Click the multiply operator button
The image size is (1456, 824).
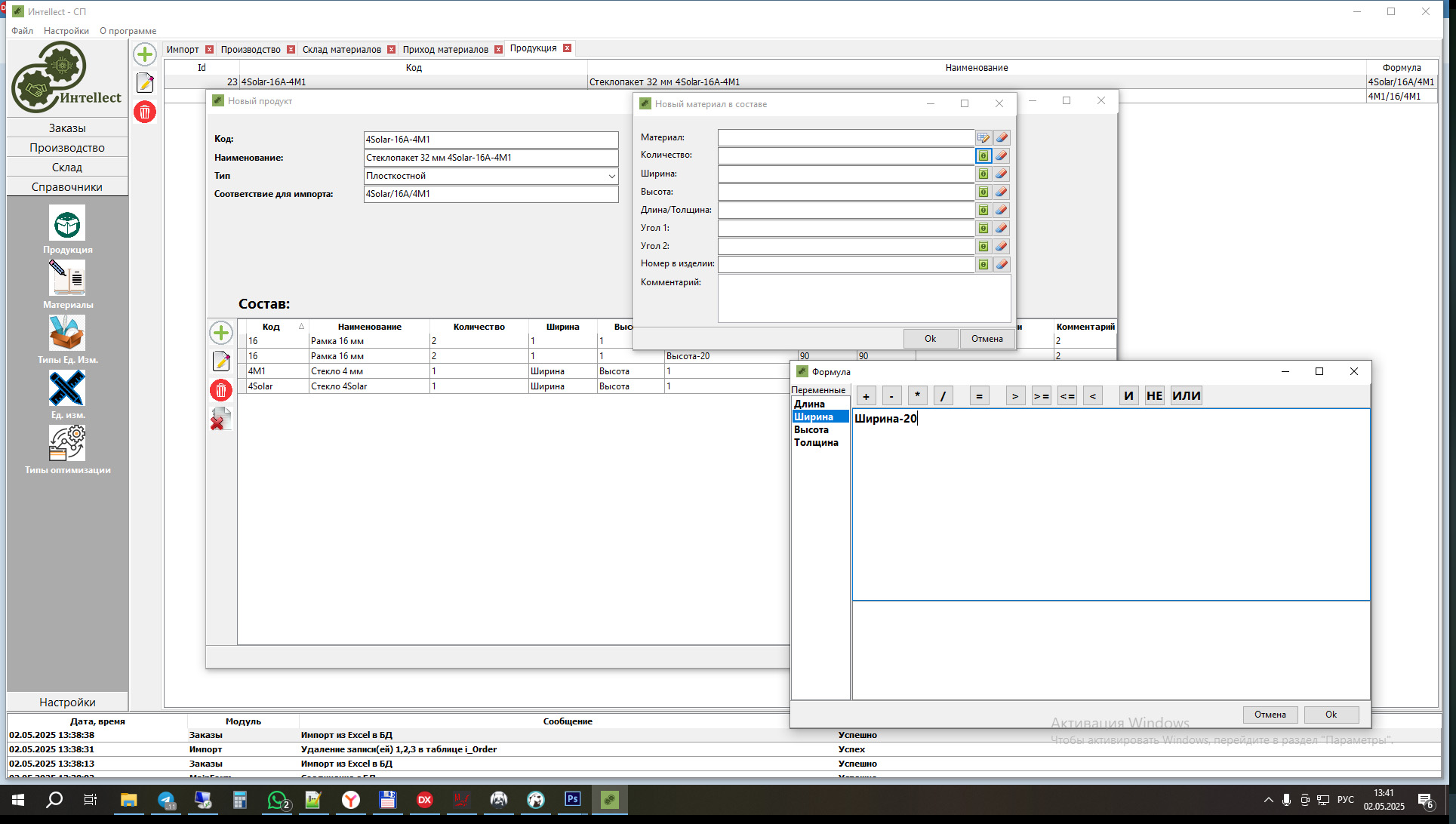(917, 395)
